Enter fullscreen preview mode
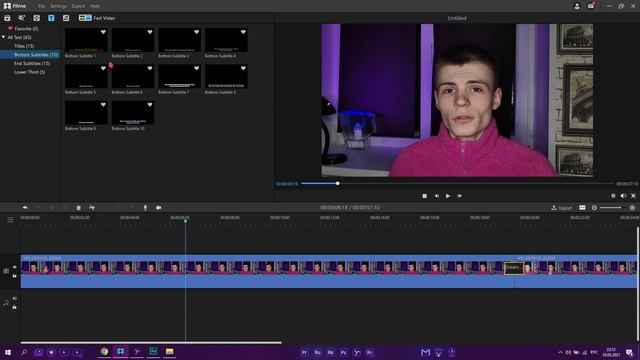 coord(633,196)
